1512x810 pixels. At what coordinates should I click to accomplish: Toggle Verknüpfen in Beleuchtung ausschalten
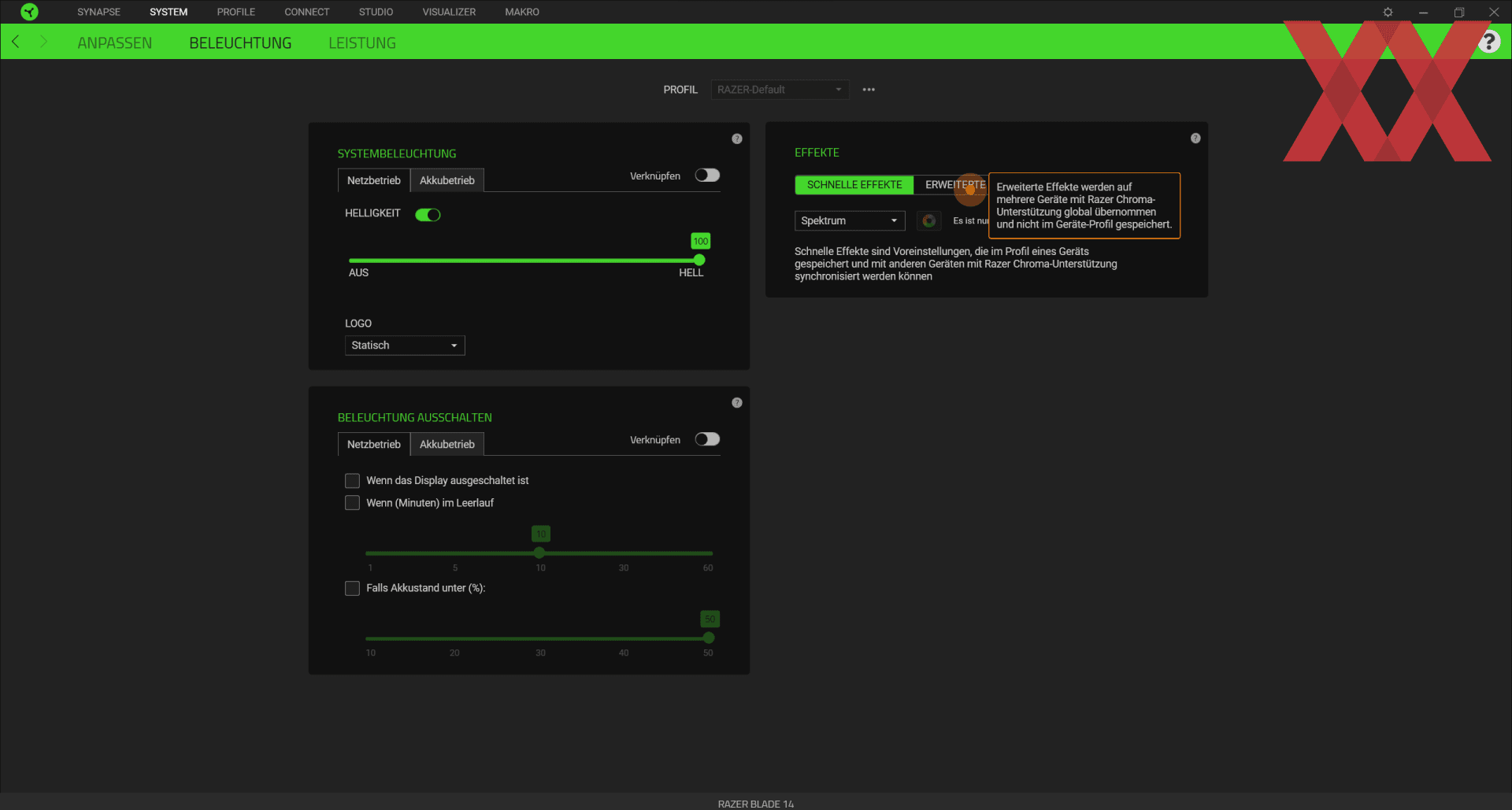[707, 439]
